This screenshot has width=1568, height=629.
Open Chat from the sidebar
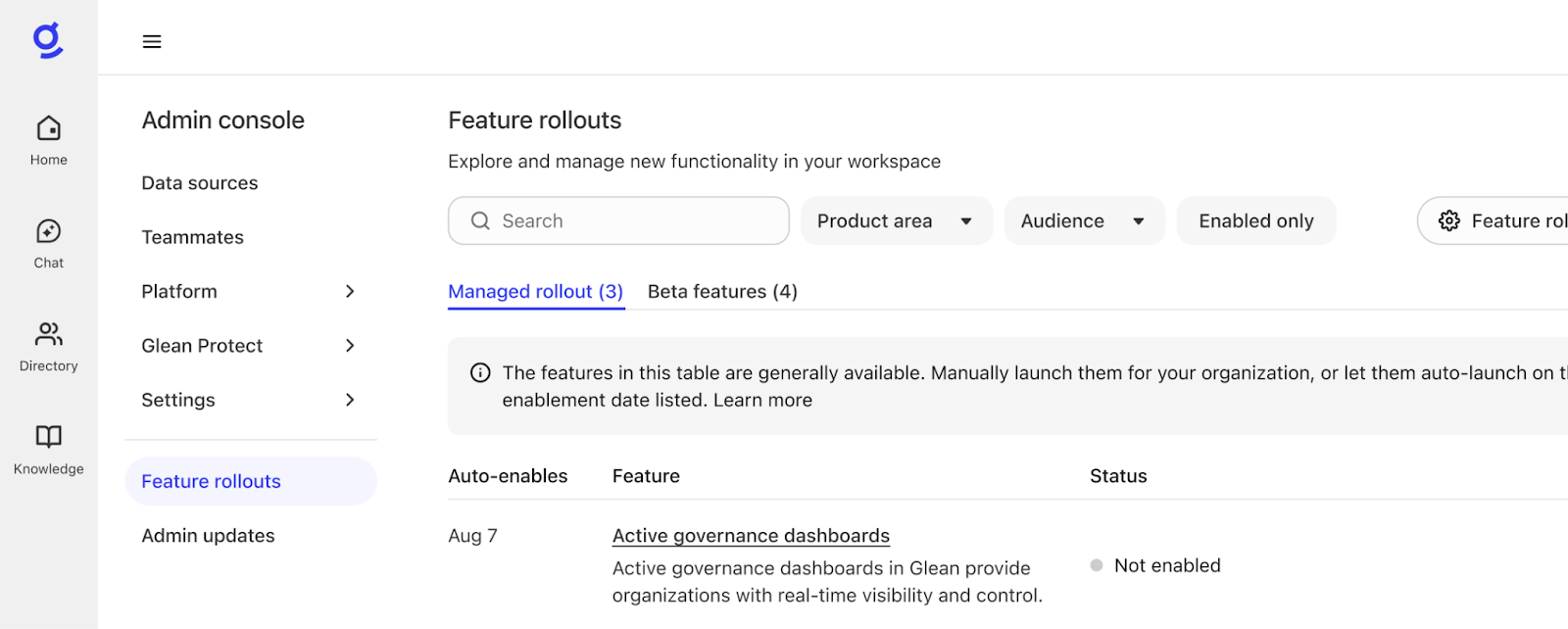coord(49,243)
